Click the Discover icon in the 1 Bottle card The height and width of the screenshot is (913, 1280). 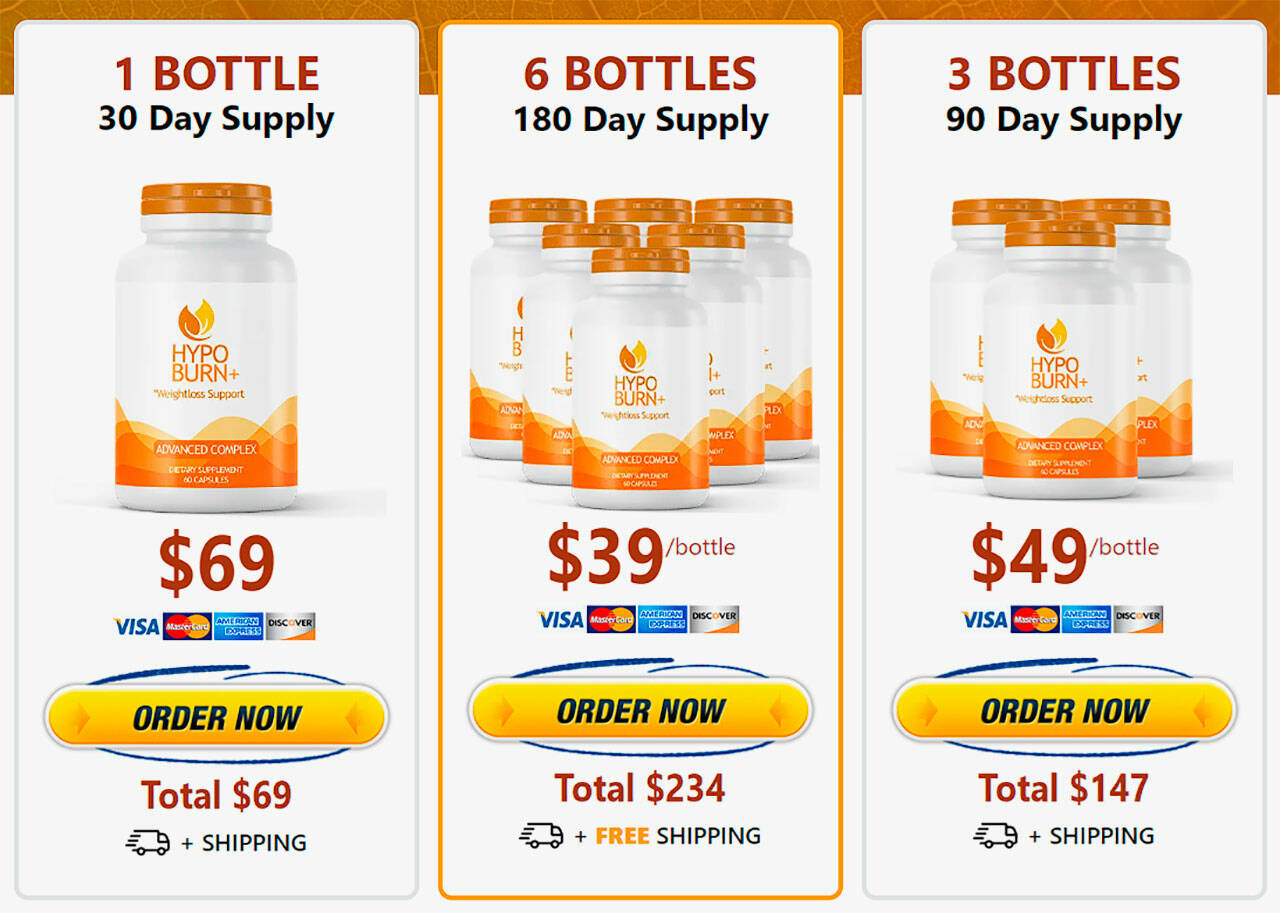click(x=291, y=627)
